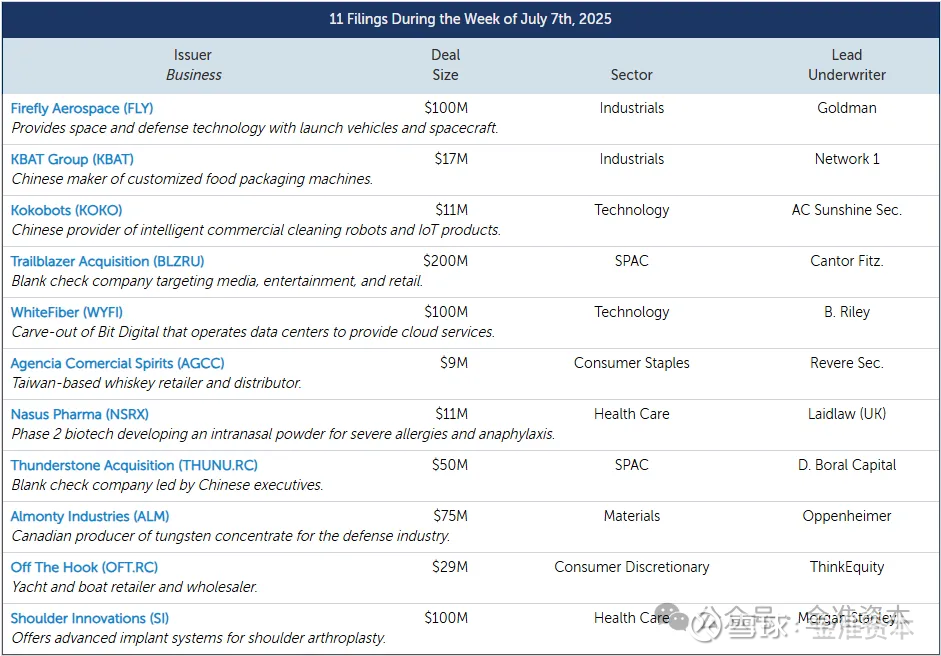
Task: Open Agencia Comercial Spirits (AGCC) link
Action: click(x=118, y=363)
